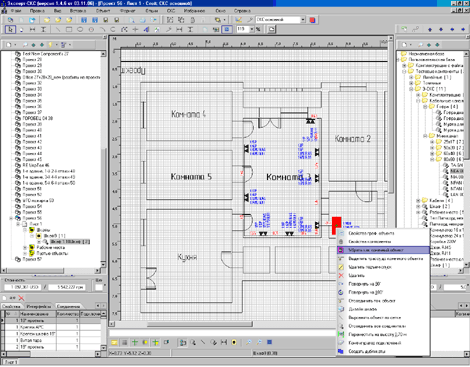470x367 pixels.
Task: Pick the rectangle drawing tool
Action: tap(69, 30)
